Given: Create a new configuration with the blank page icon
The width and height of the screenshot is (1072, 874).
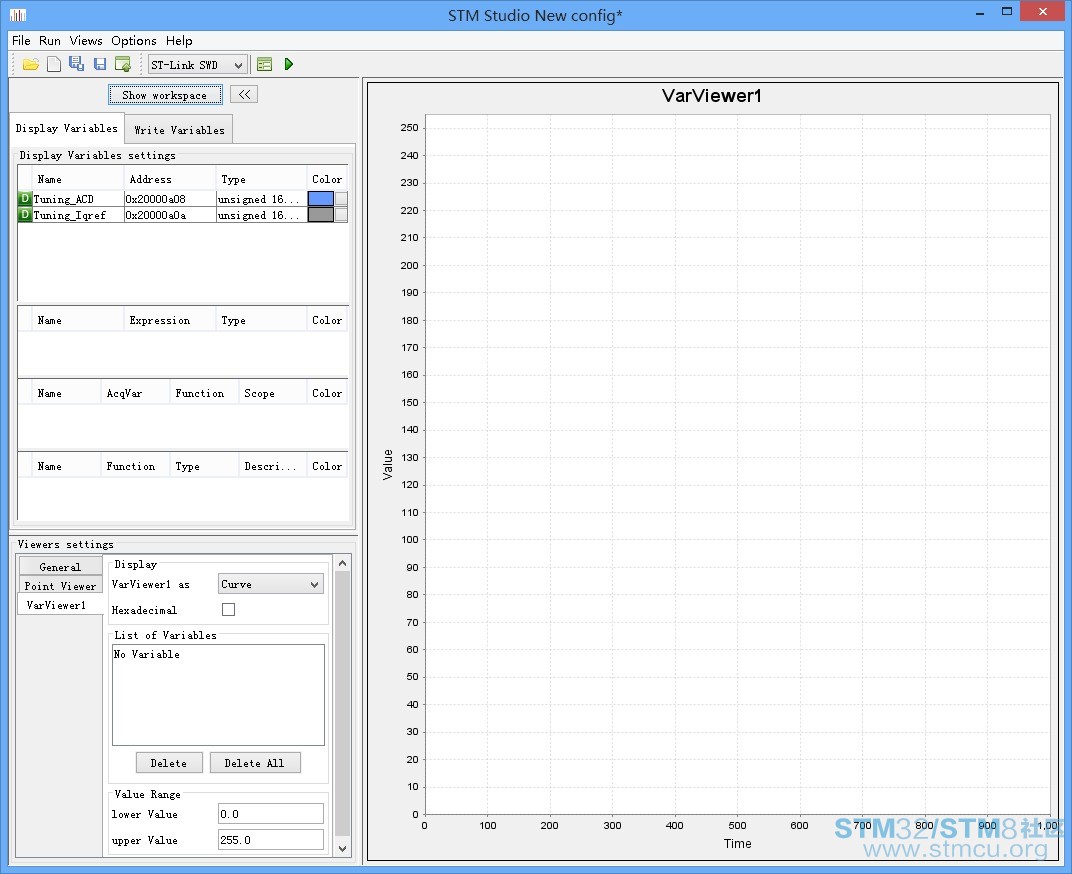Looking at the screenshot, I should (x=54, y=64).
